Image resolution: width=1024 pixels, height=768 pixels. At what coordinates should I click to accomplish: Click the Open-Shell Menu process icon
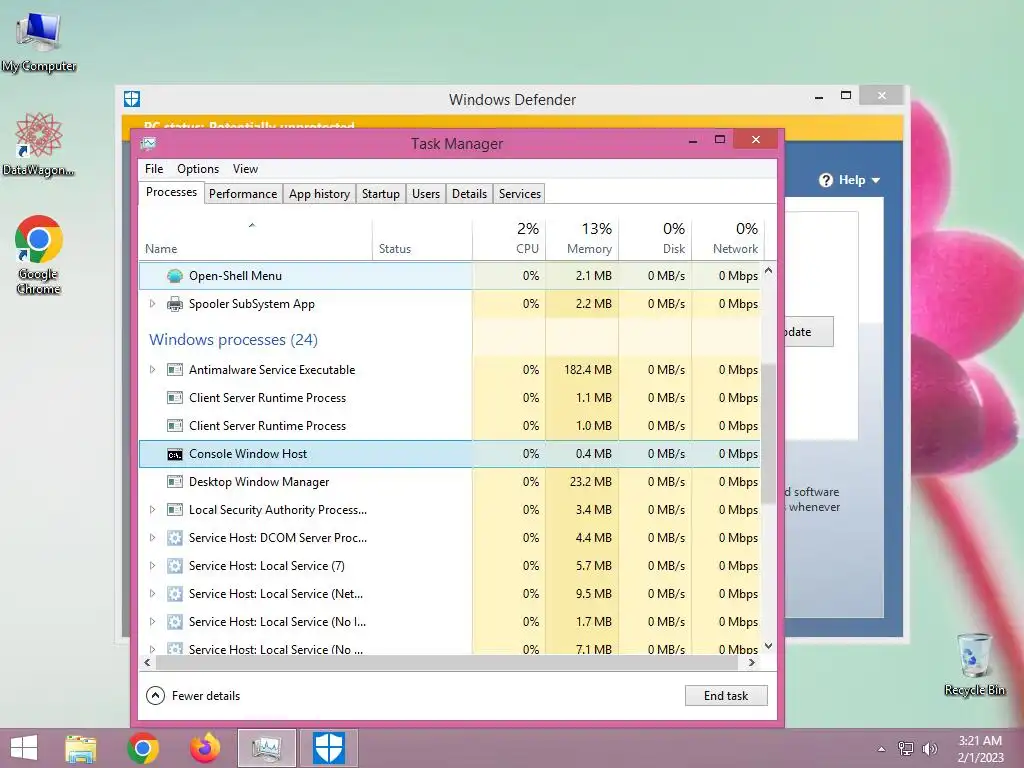pos(174,276)
